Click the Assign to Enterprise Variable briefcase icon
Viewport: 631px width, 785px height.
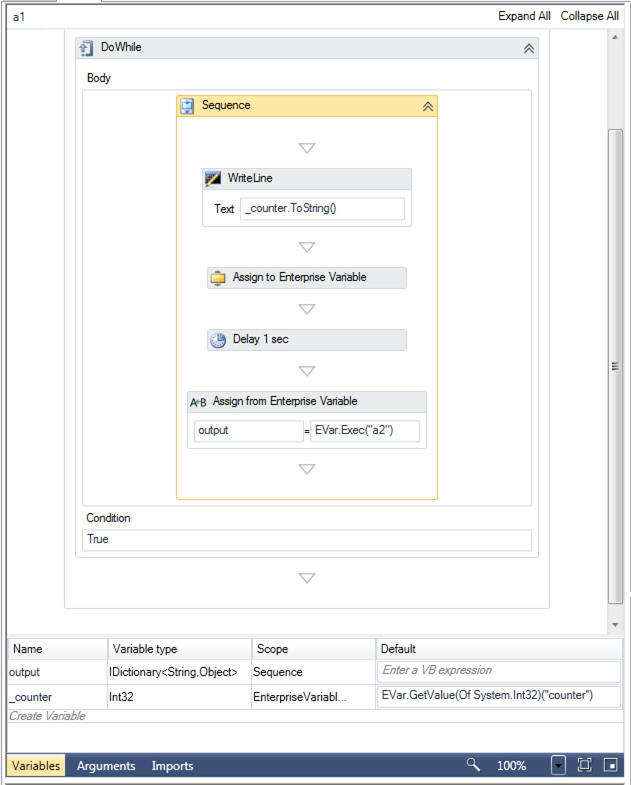218,278
